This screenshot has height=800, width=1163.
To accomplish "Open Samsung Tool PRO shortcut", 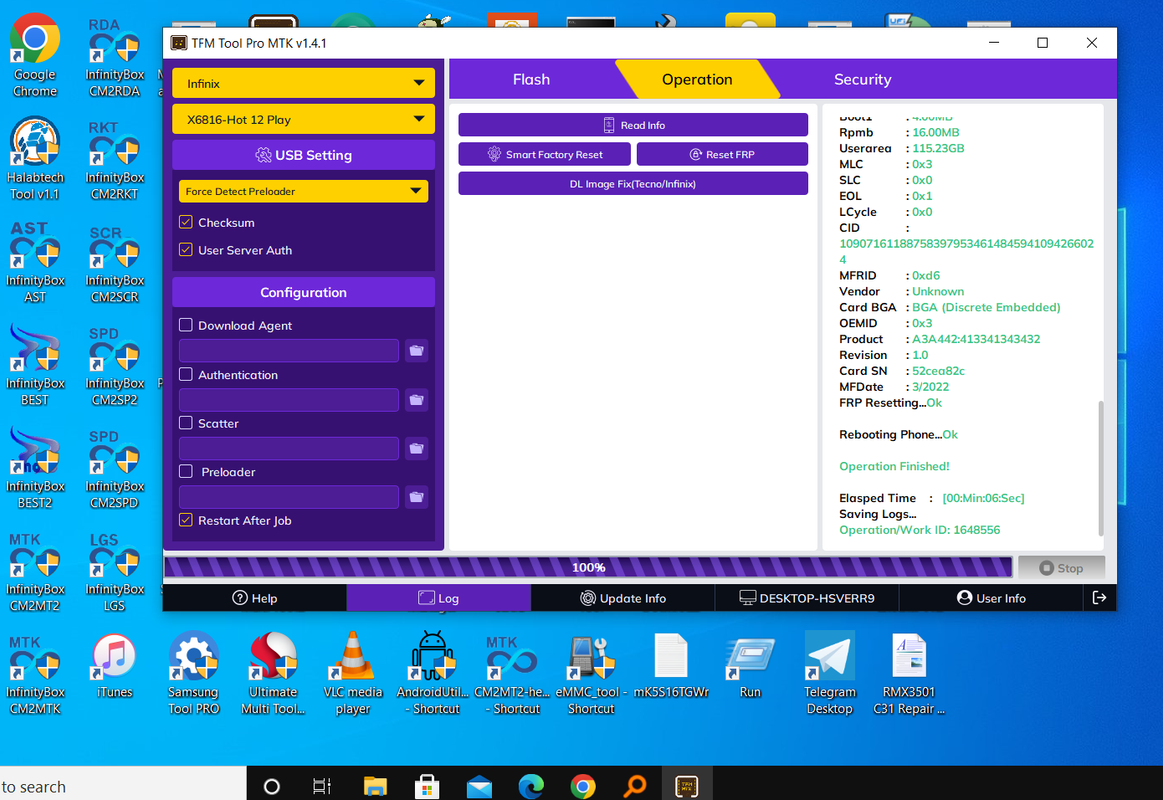I will (x=194, y=673).
